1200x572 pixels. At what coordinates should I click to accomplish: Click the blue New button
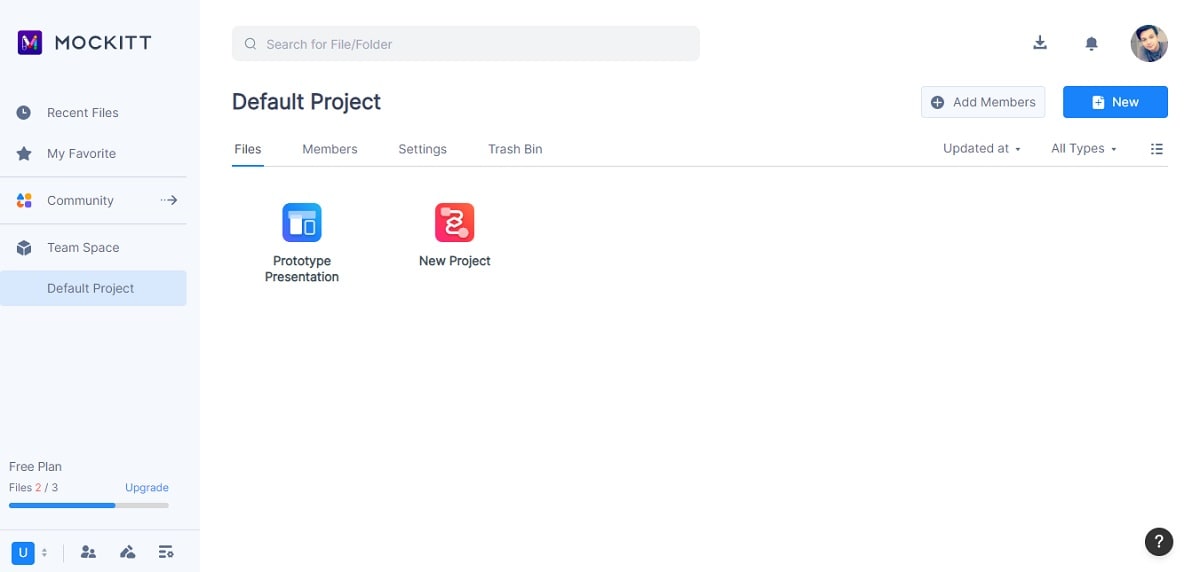[x=1115, y=102]
